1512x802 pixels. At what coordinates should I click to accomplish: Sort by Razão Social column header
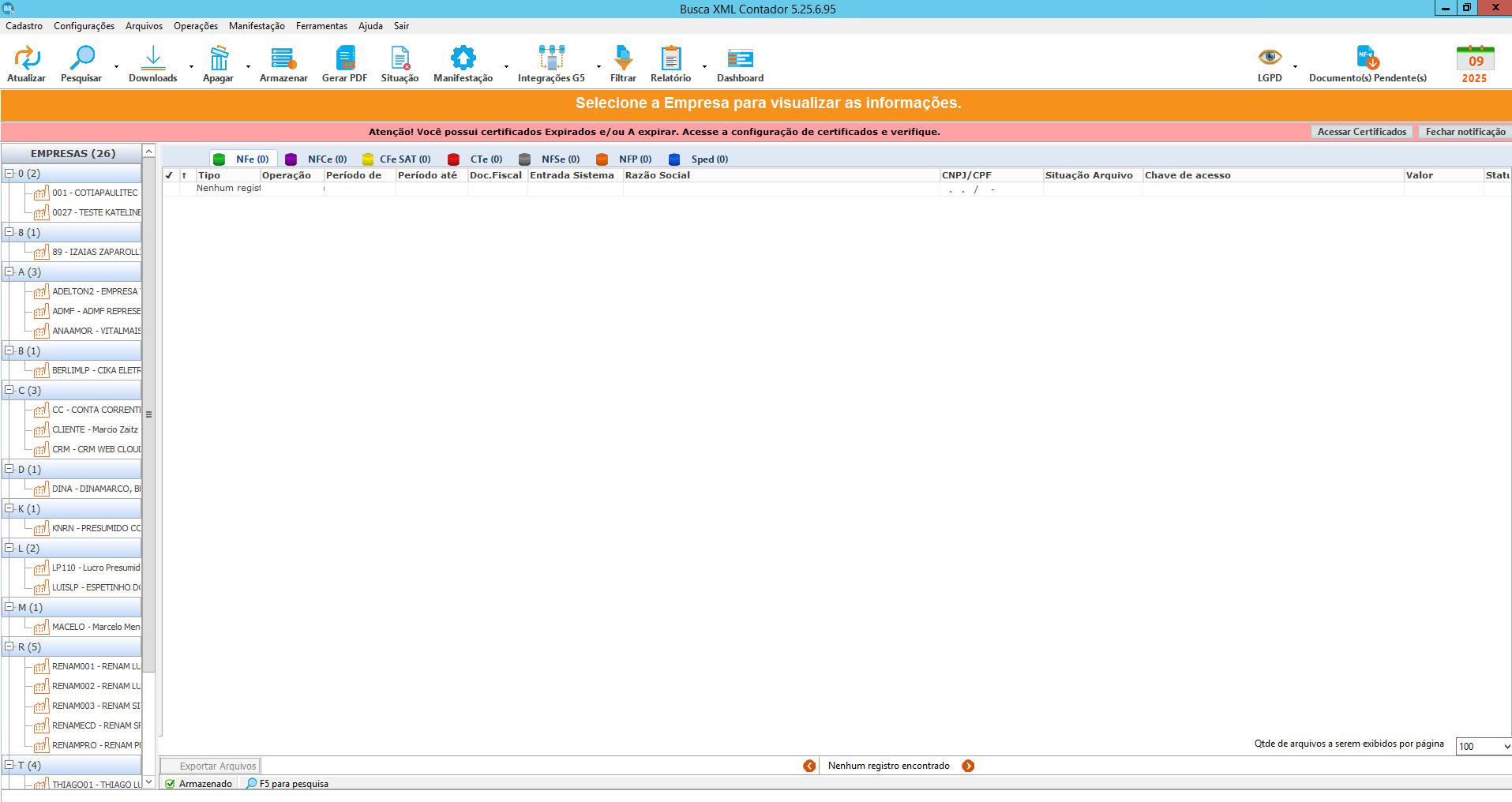782,175
